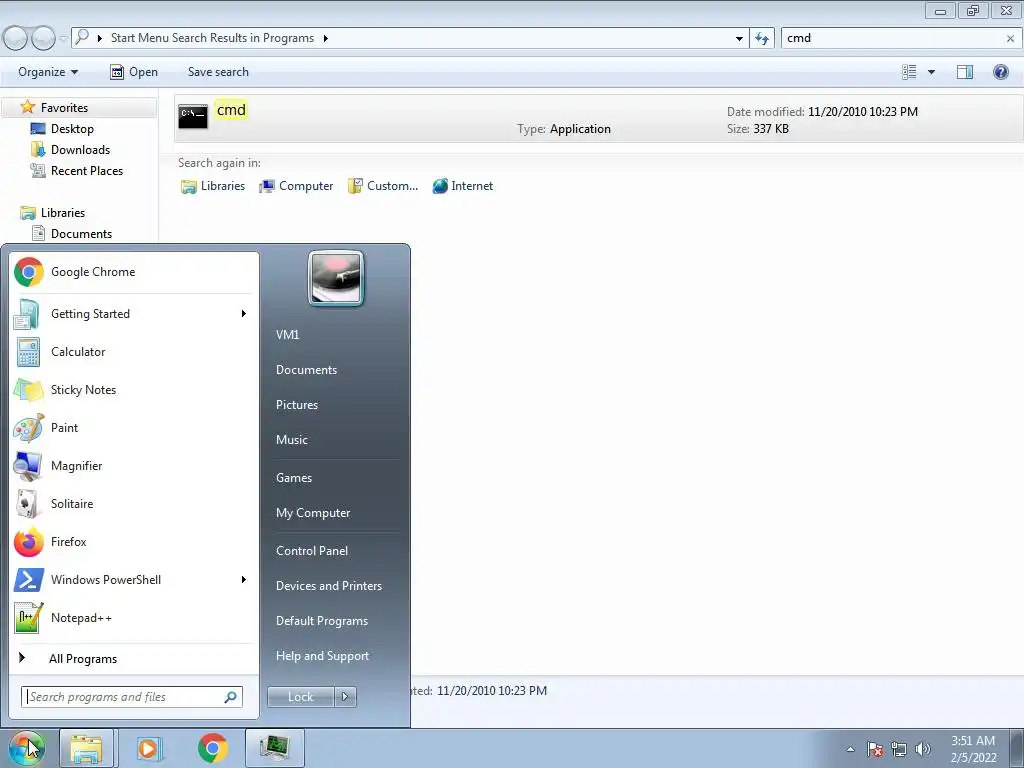Search again in Libraries
This screenshot has height=768, width=1024.
213,186
